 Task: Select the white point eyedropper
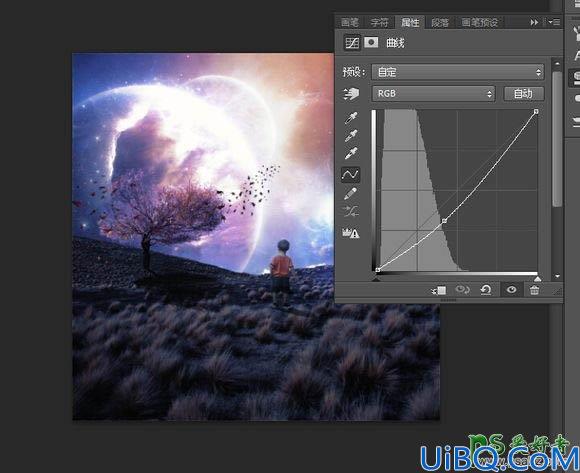click(x=351, y=153)
